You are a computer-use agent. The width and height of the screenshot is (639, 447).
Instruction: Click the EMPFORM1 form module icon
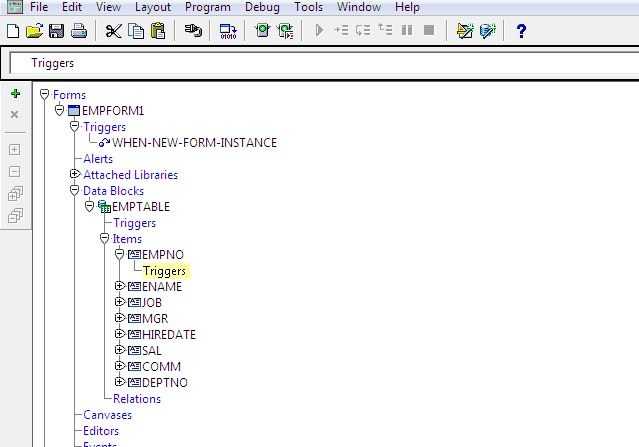click(x=74, y=110)
